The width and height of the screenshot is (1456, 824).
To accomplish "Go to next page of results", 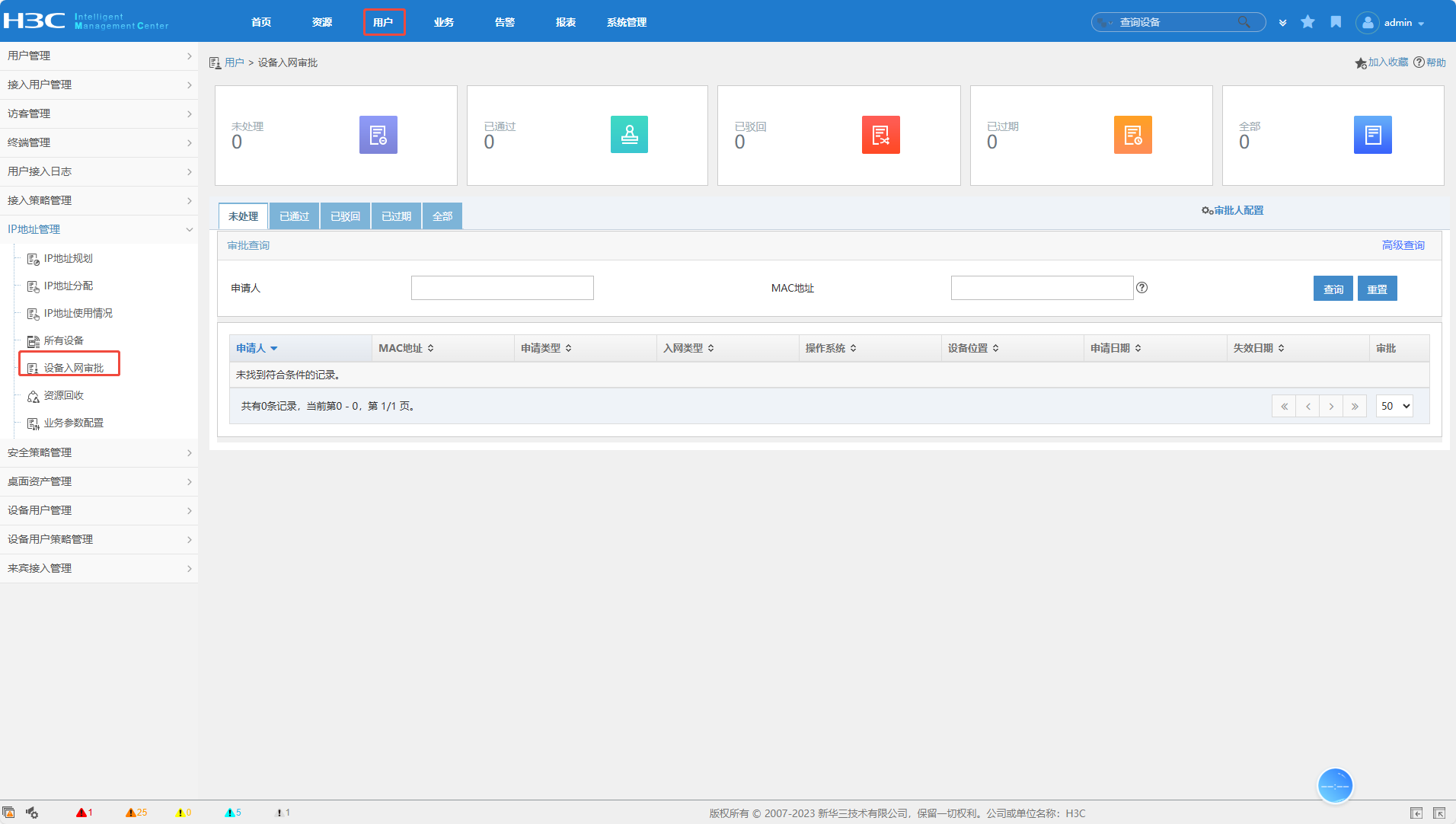I will tap(1331, 406).
